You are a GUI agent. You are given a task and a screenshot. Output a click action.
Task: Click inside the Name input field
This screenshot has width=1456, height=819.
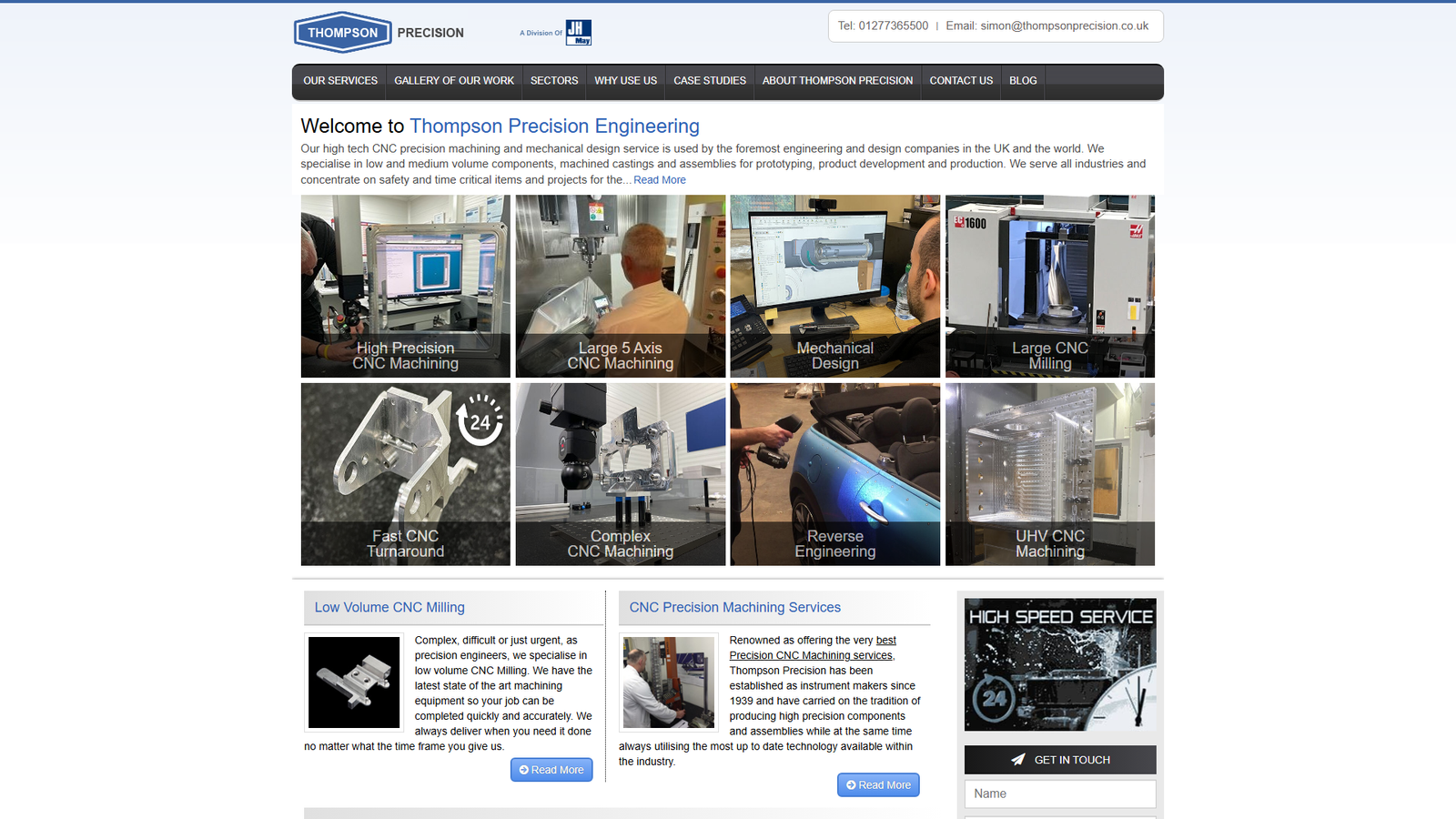[1059, 793]
